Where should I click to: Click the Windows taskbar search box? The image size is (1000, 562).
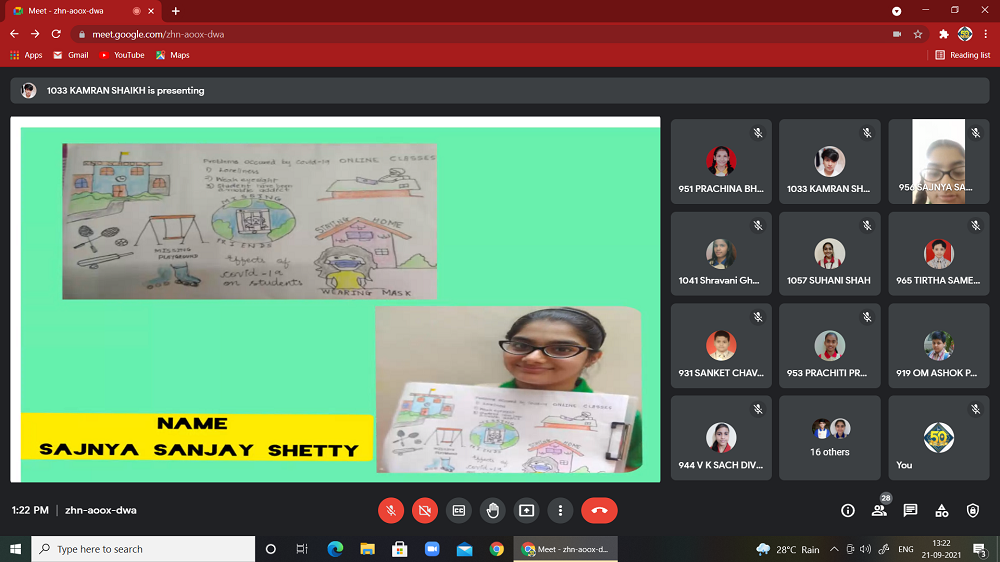(x=143, y=549)
